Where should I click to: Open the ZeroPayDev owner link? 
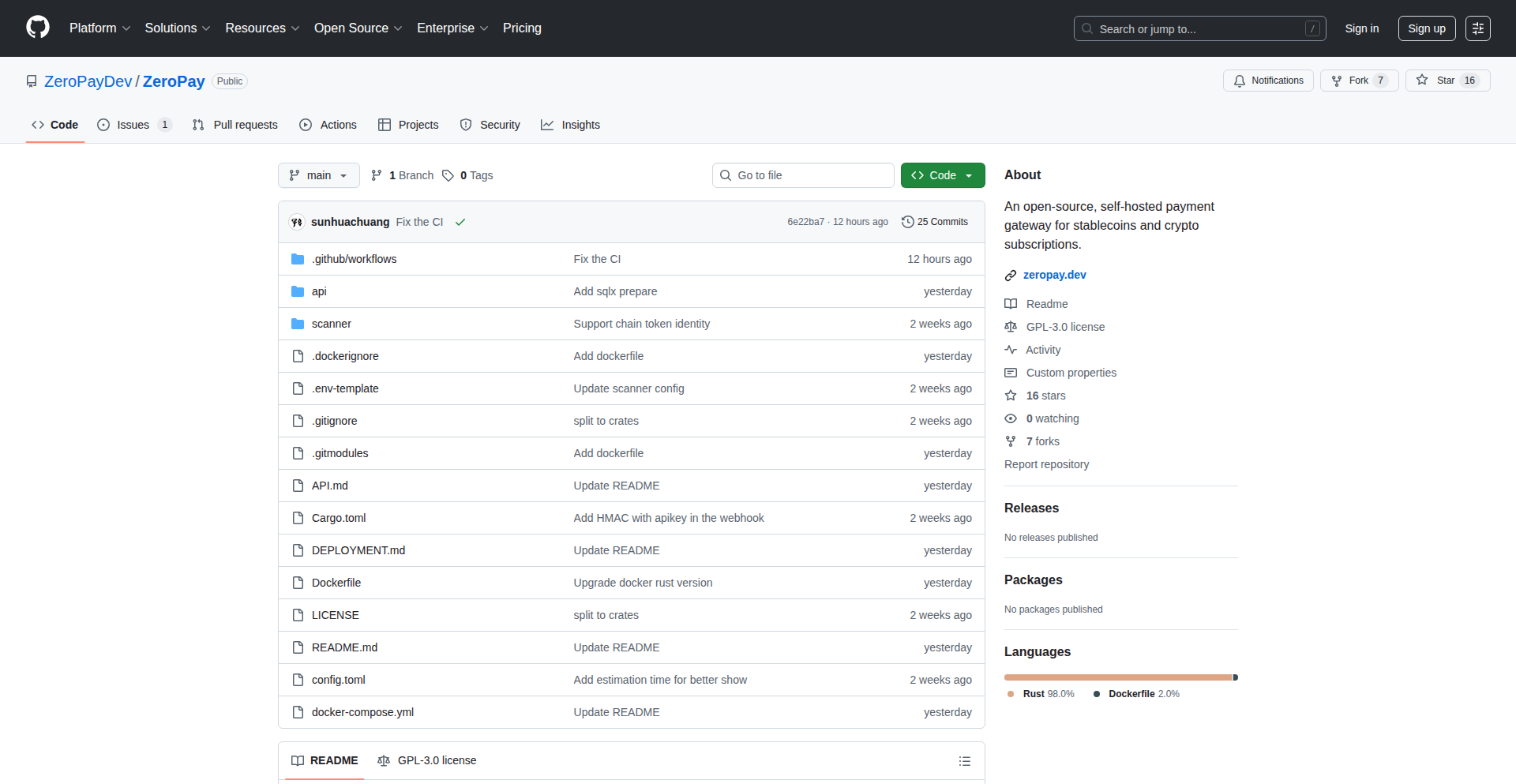[x=88, y=81]
